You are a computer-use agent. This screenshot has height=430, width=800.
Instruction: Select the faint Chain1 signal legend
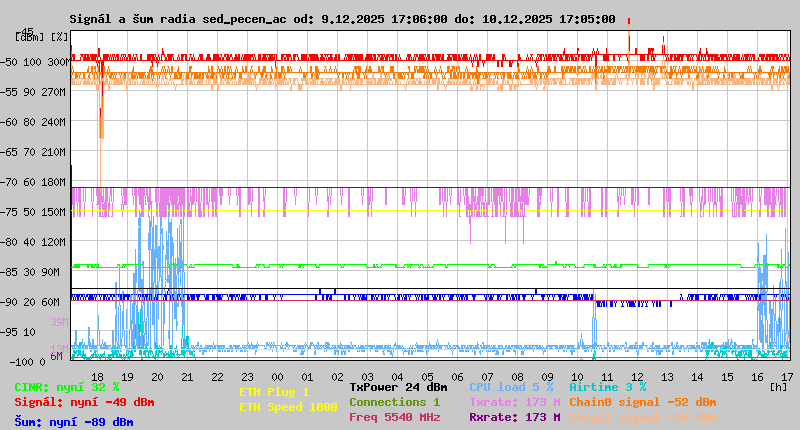(x=642, y=417)
